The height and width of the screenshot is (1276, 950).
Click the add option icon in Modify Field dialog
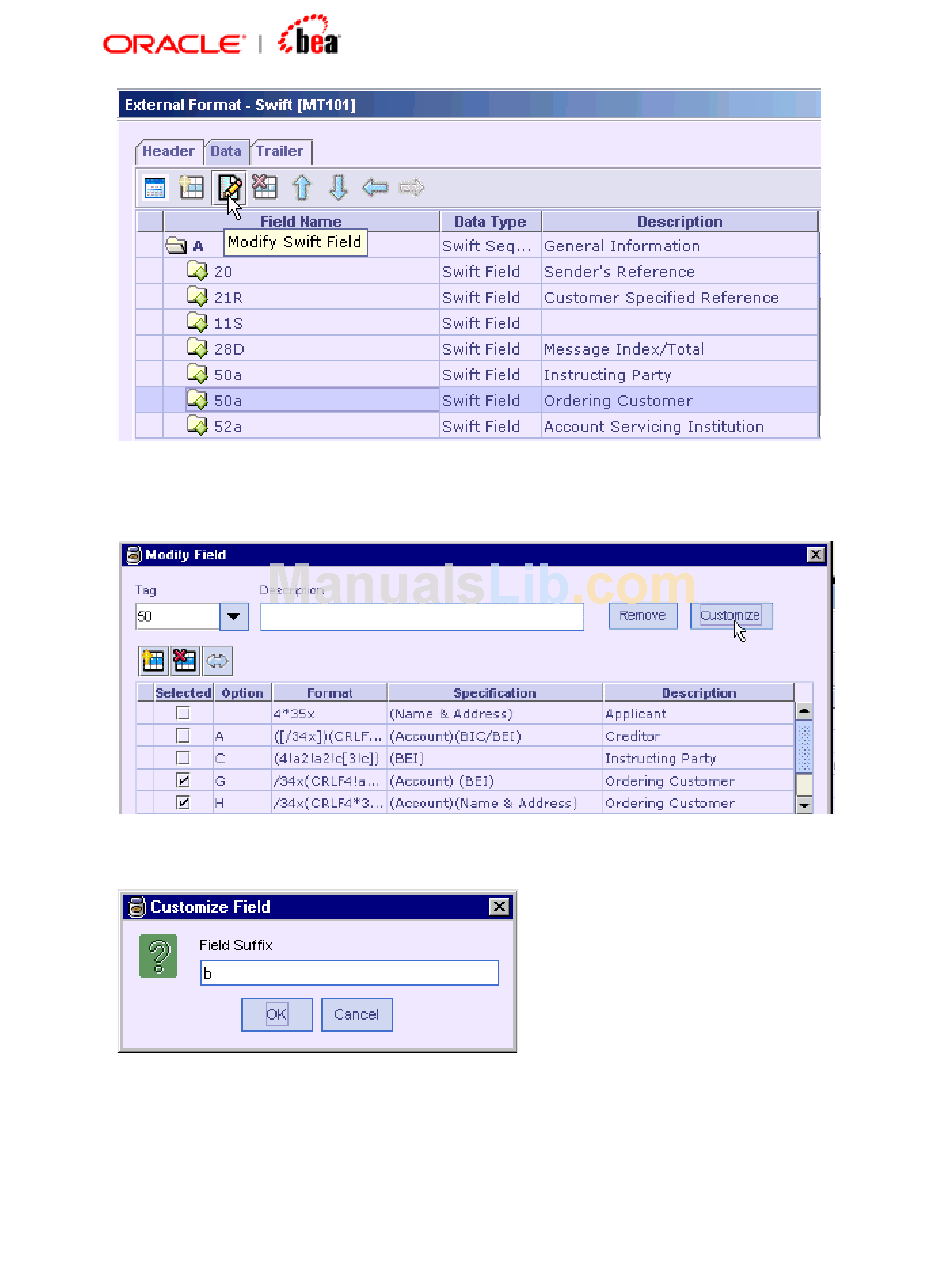click(x=153, y=660)
